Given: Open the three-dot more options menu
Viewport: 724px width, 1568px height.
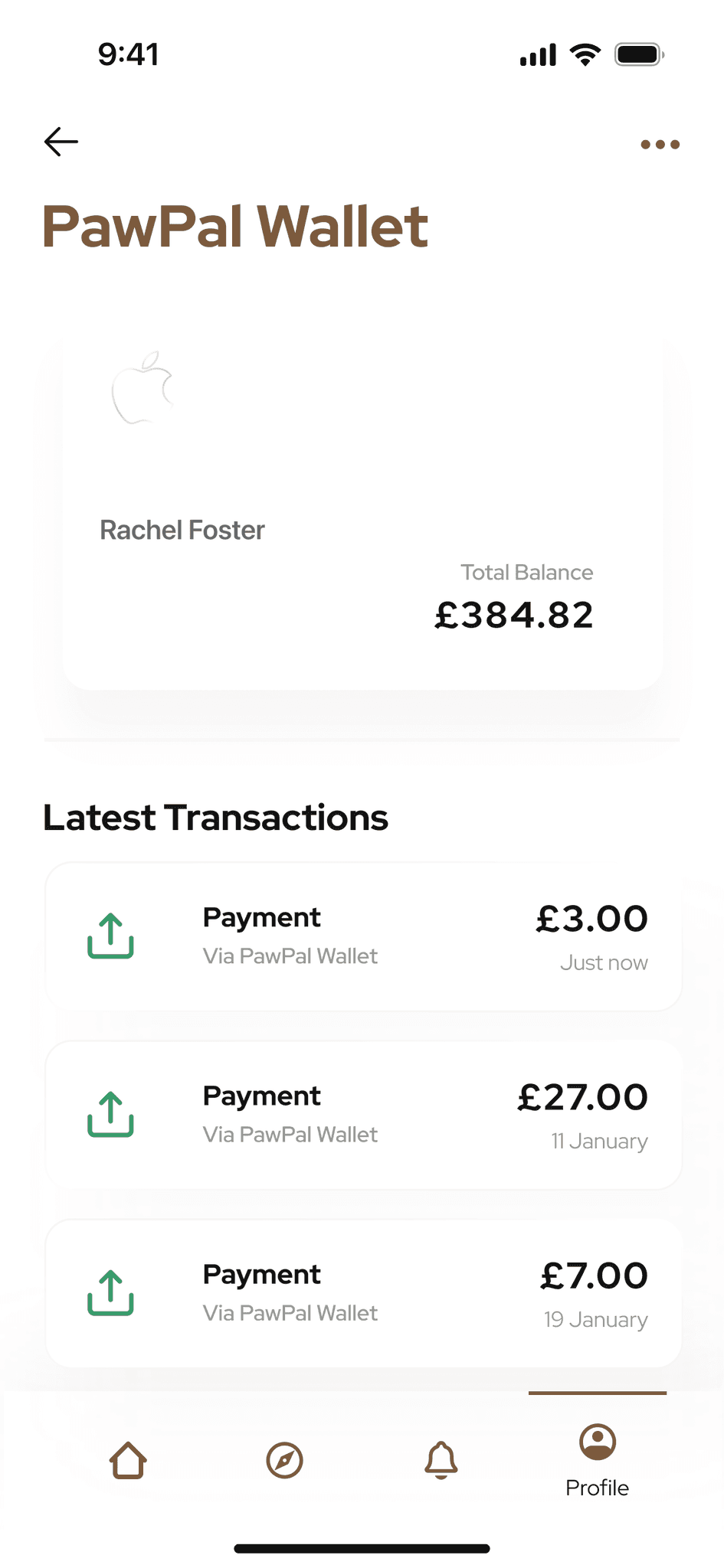Looking at the screenshot, I should click(660, 144).
